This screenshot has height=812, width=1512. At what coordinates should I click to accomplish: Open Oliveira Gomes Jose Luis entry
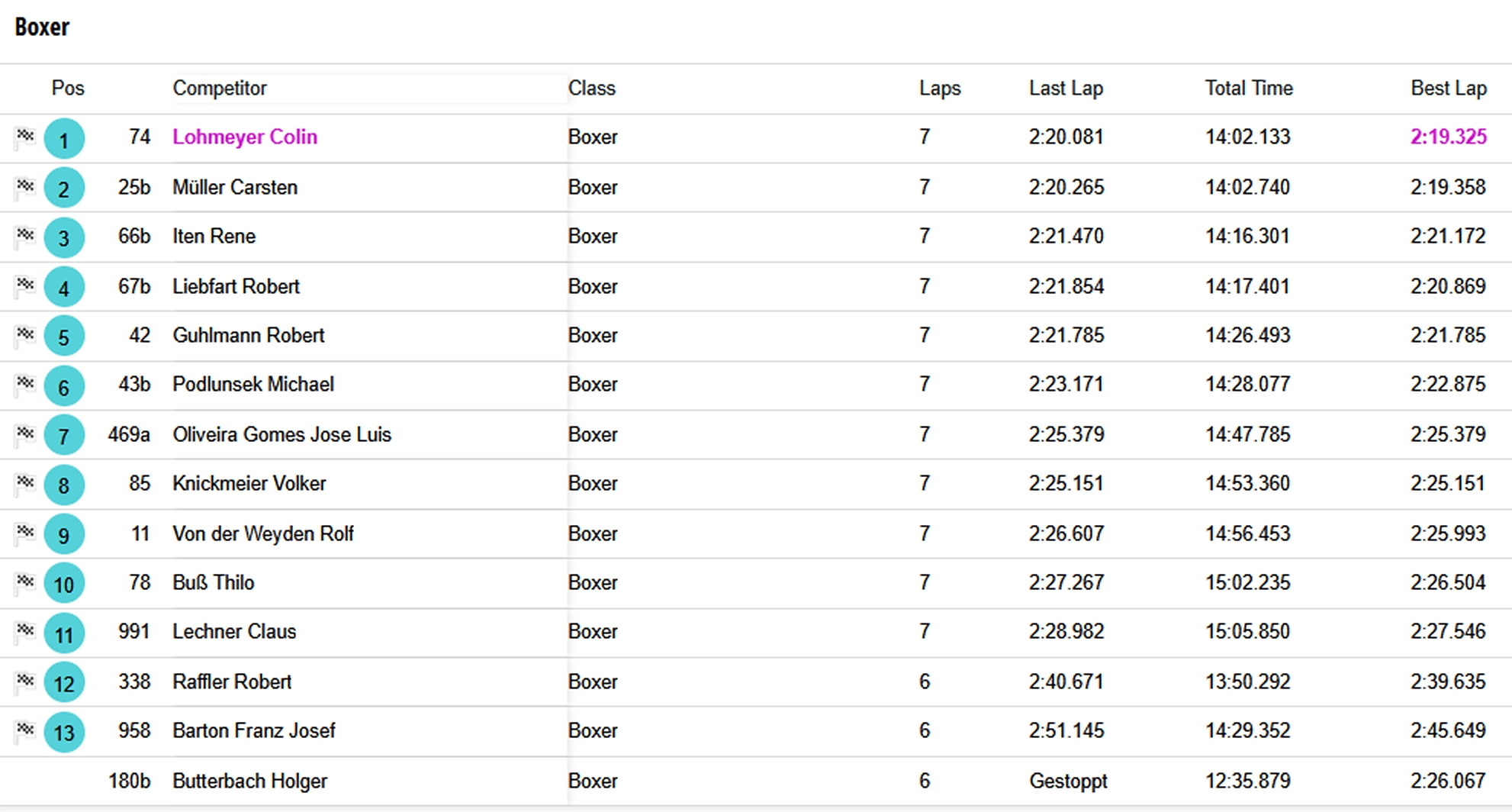click(281, 434)
